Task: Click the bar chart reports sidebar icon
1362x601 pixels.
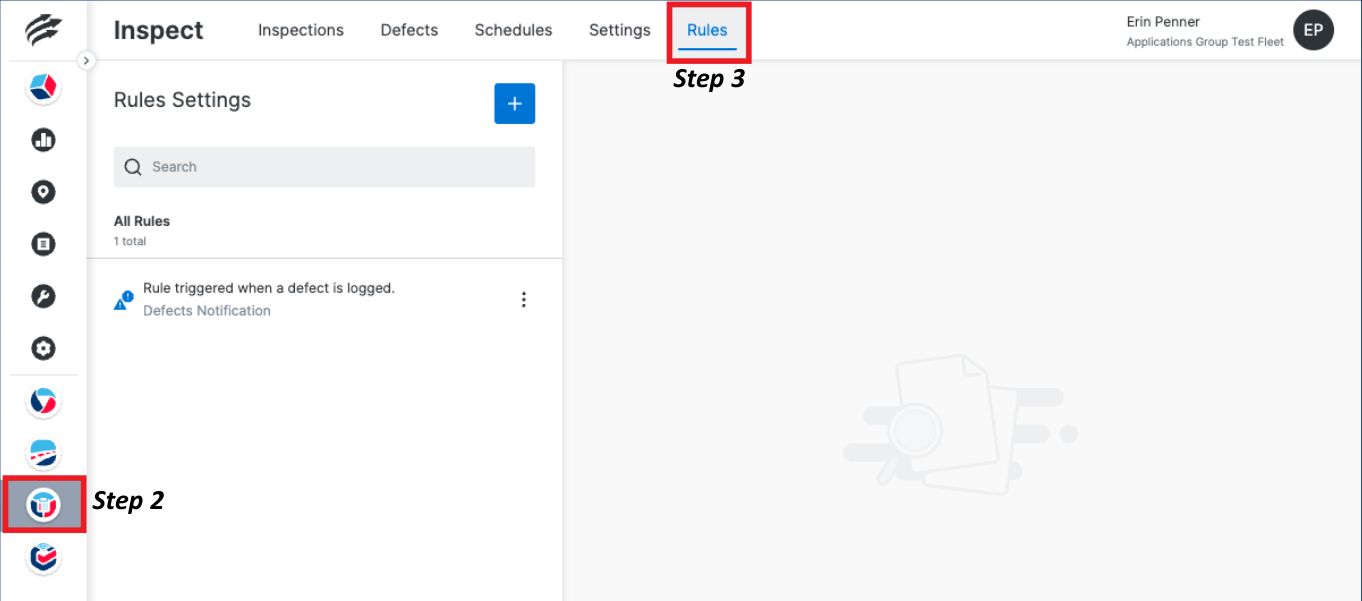Action: [x=43, y=140]
